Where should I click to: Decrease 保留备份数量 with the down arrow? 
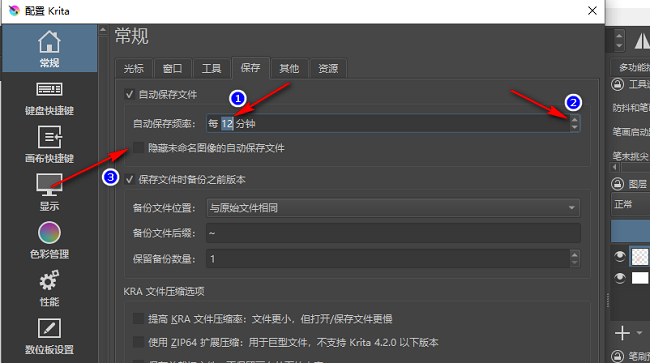(x=574, y=262)
